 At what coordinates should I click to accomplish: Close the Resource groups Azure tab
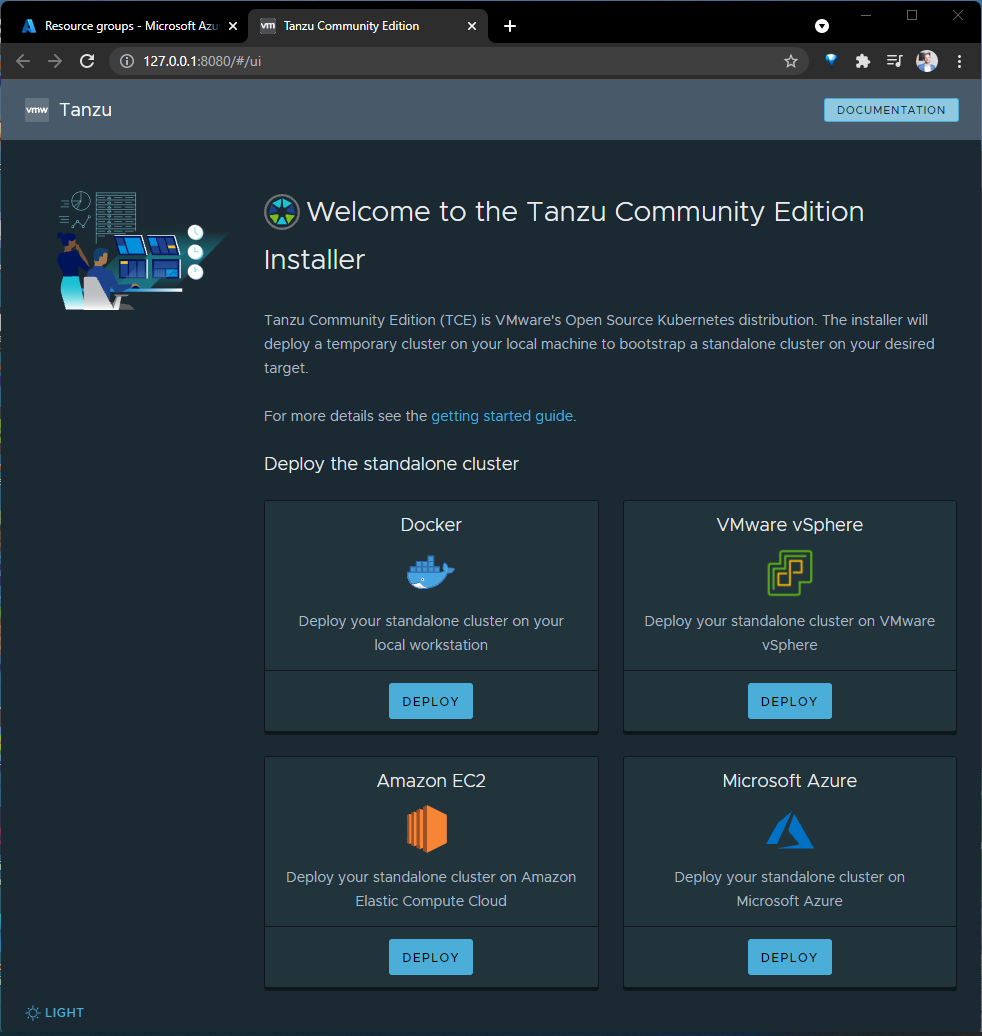click(233, 26)
